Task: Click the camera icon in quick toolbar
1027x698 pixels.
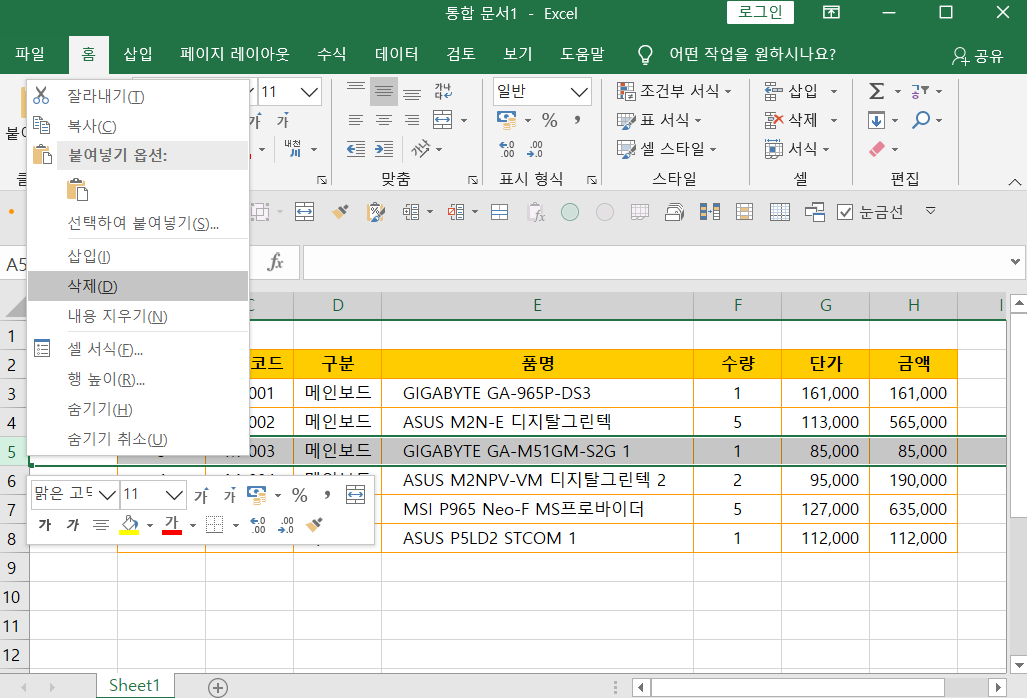Action: click(x=675, y=211)
